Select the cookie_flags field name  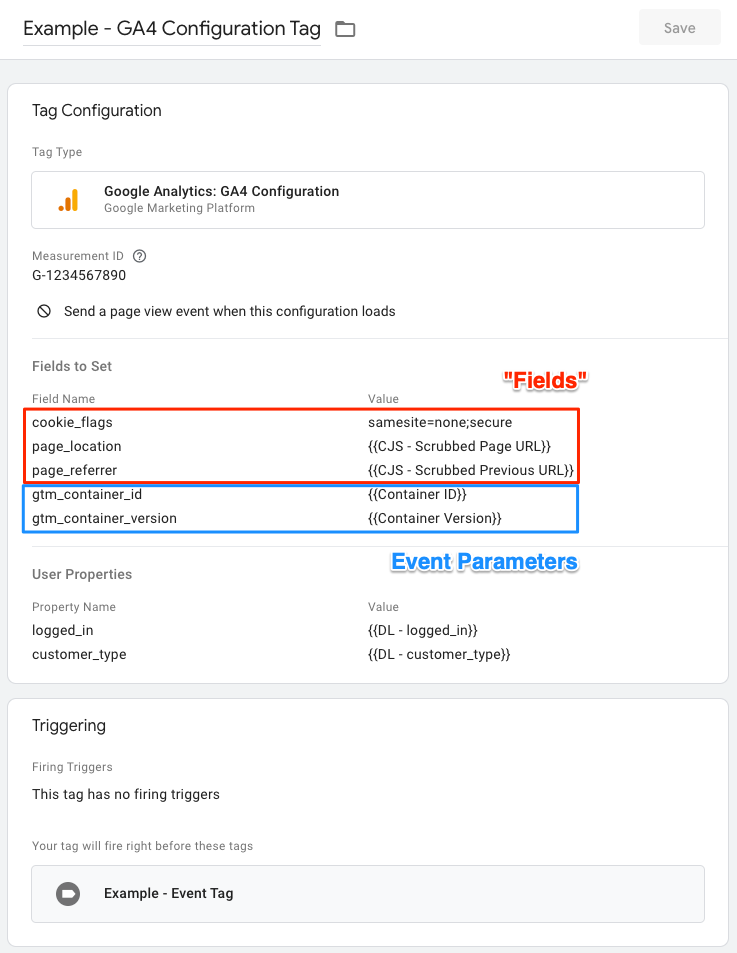(x=72, y=422)
